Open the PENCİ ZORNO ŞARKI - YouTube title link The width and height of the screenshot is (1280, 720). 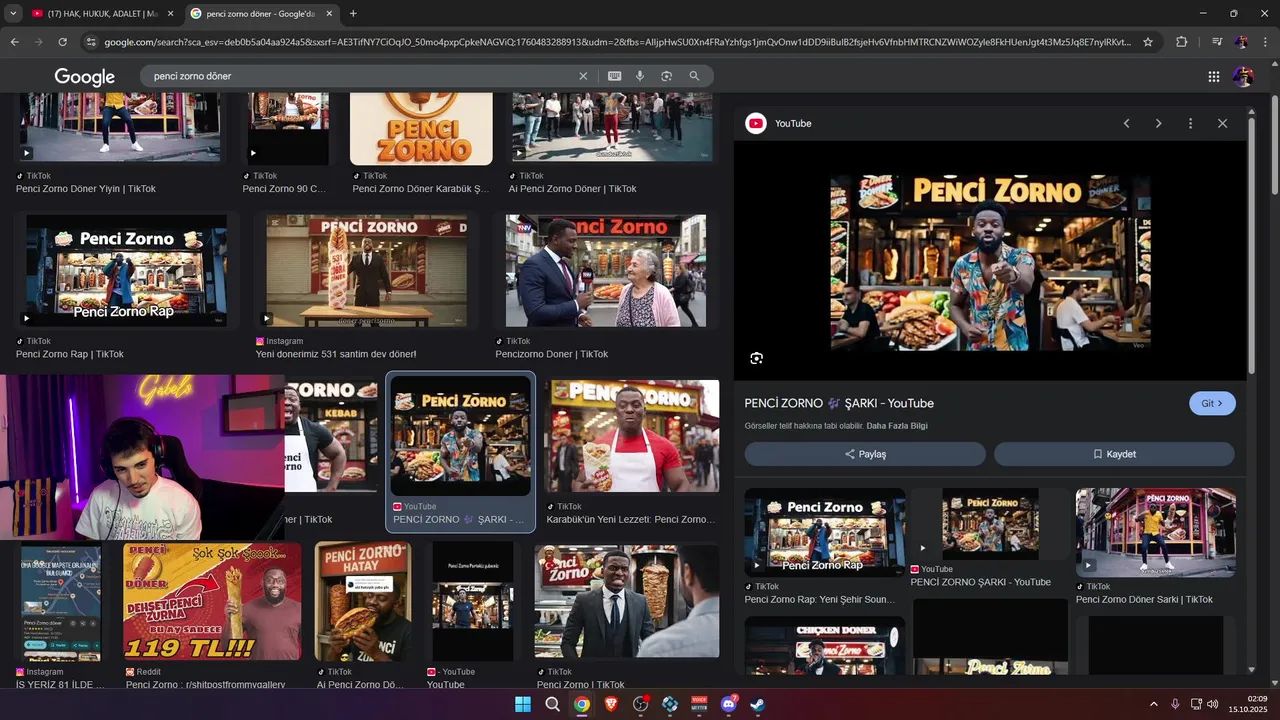point(839,403)
